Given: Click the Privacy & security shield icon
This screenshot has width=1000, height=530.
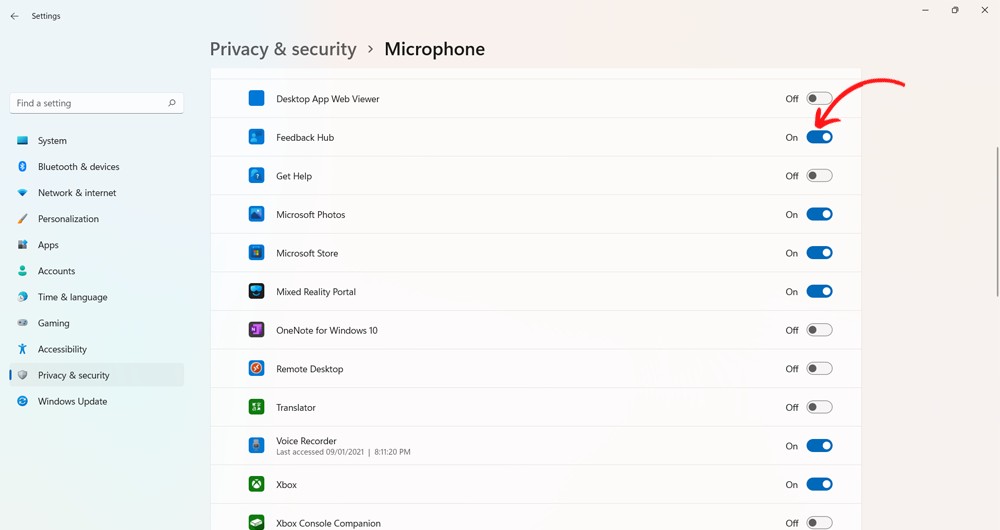Looking at the screenshot, I should 22,375.
